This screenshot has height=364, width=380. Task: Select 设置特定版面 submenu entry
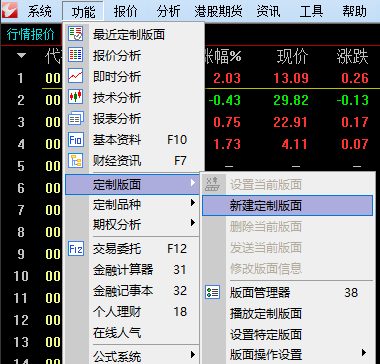click(x=287, y=334)
